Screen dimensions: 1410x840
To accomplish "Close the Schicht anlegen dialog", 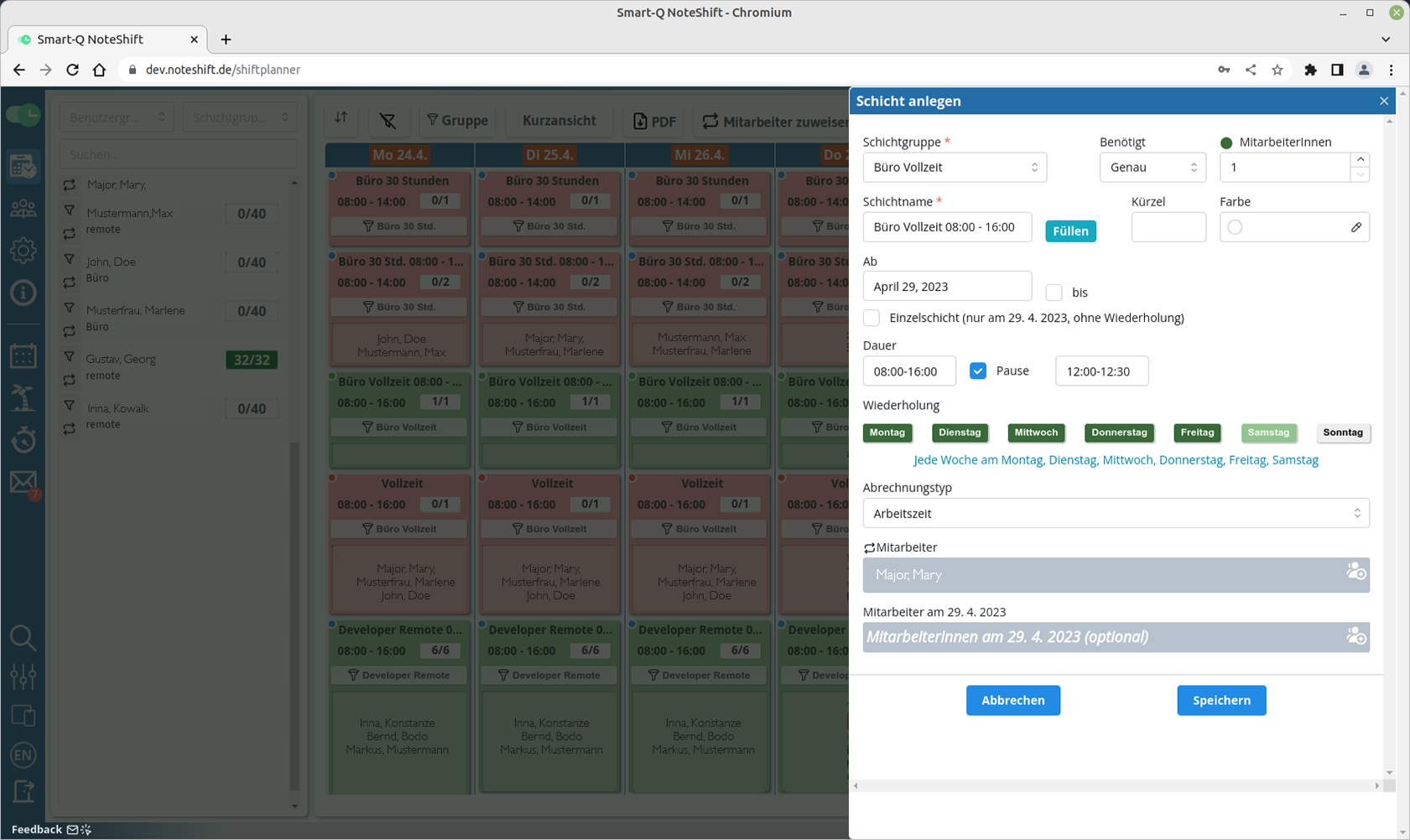I will (1383, 101).
